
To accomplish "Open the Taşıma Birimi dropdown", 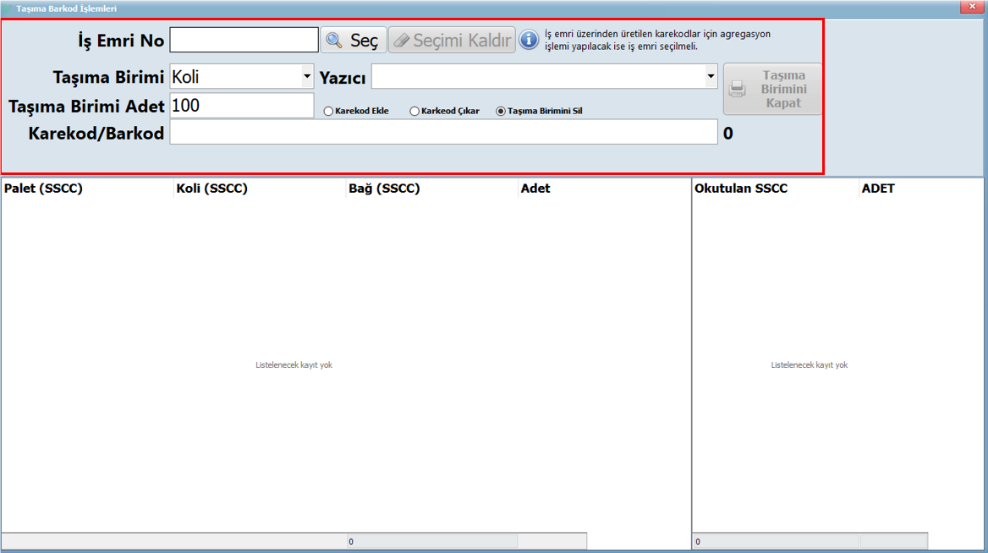I will pos(307,77).
